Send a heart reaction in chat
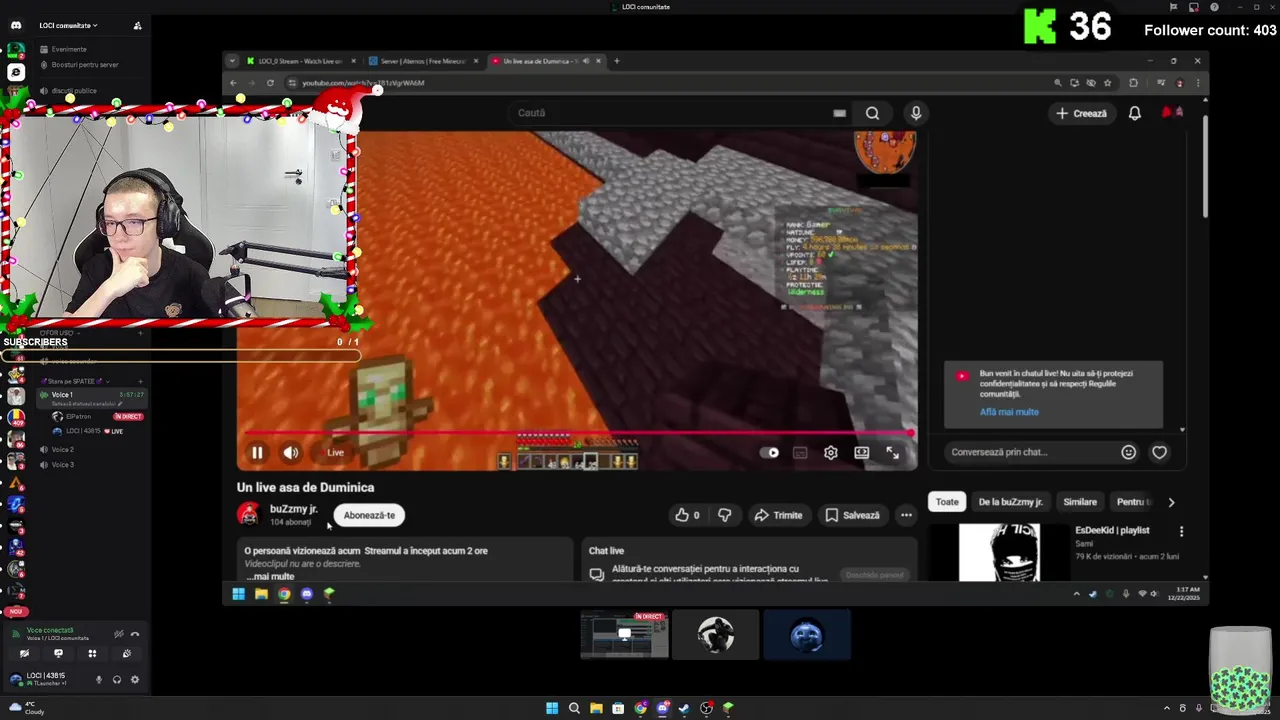 pos(1159,452)
